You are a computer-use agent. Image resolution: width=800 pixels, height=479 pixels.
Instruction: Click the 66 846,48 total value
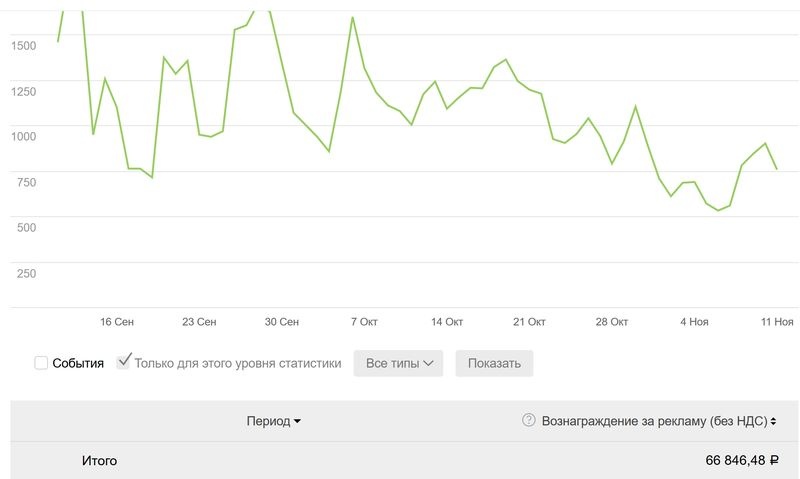735,461
